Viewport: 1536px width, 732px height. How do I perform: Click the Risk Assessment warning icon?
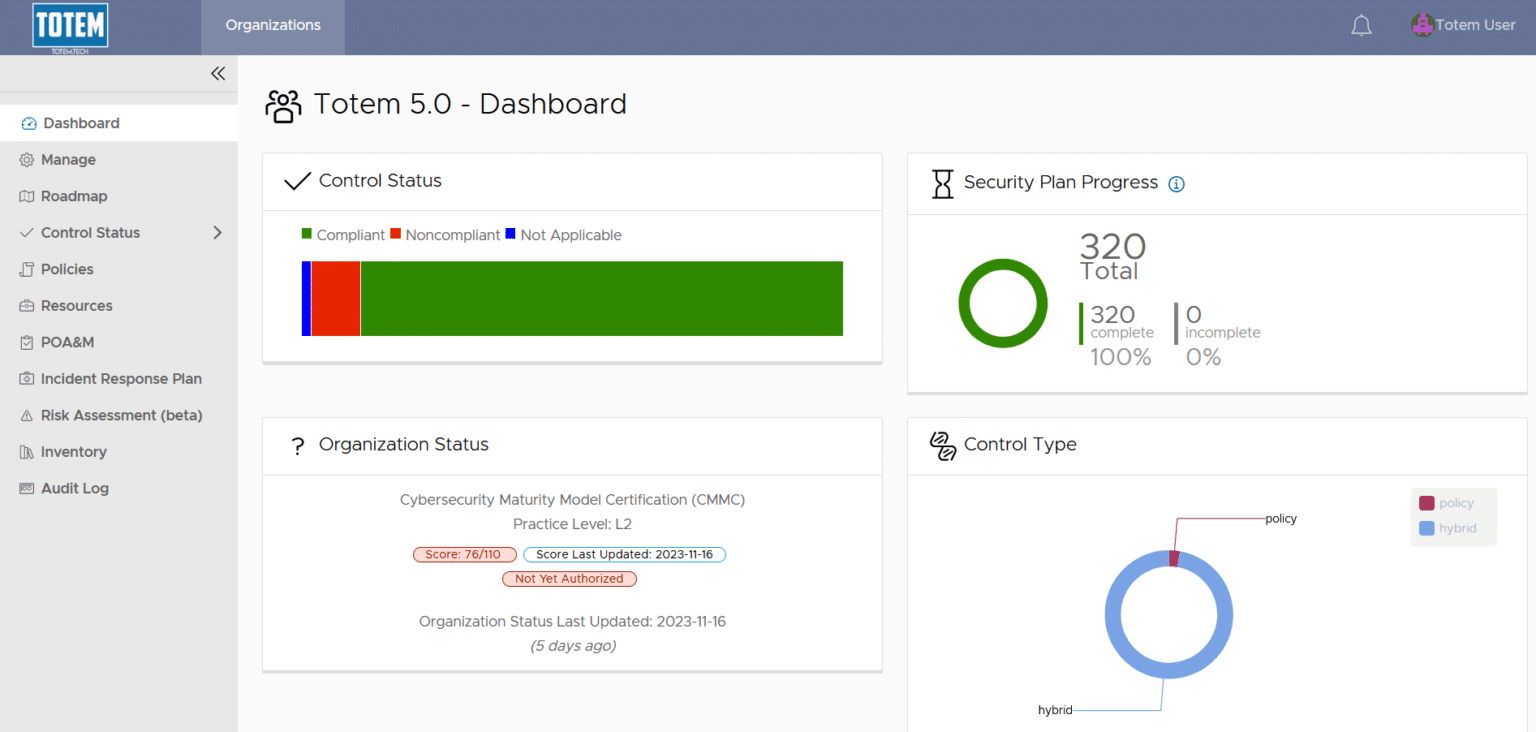(x=27, y=416)
